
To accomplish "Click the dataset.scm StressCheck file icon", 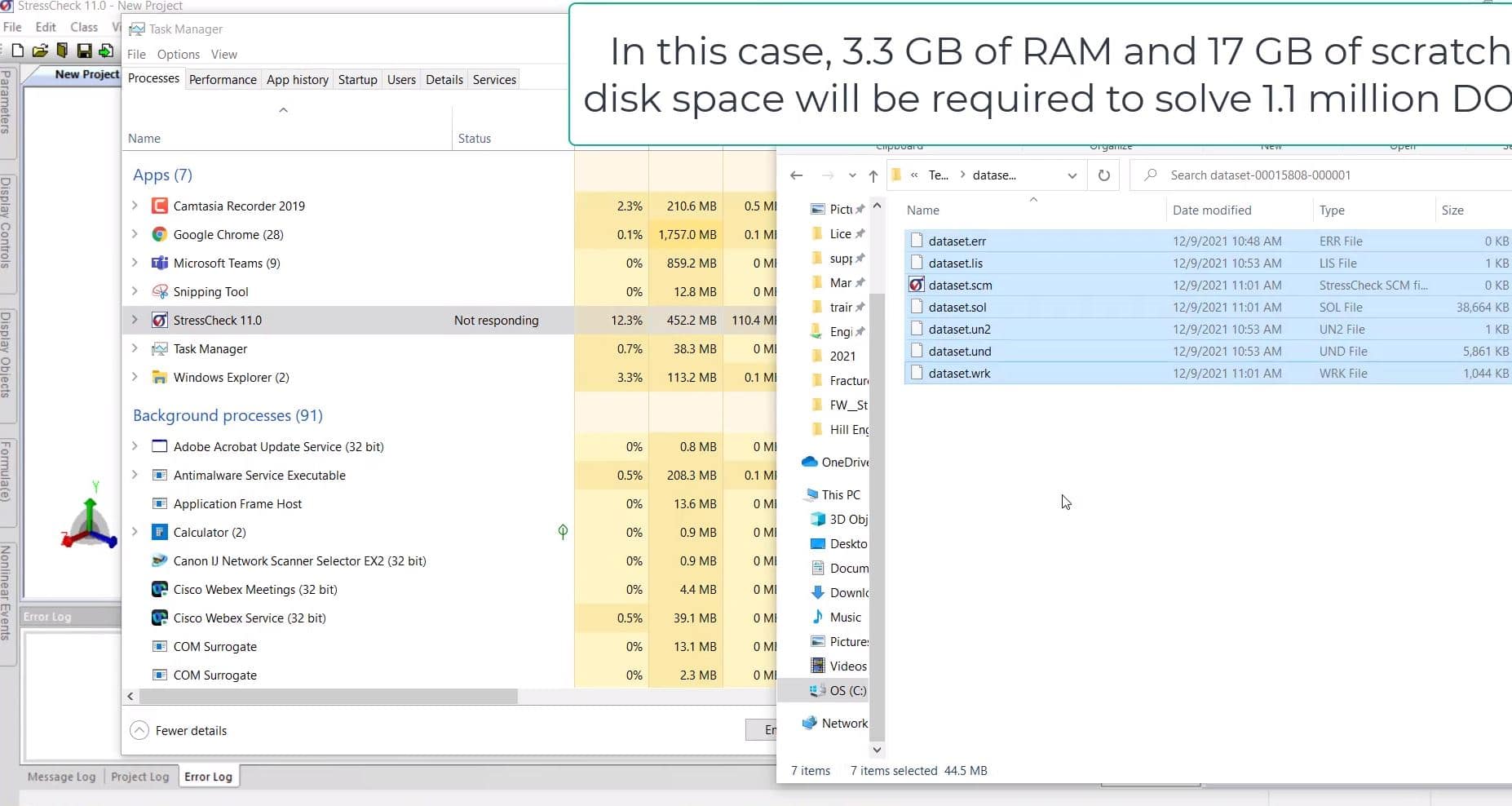I will 917,285.
